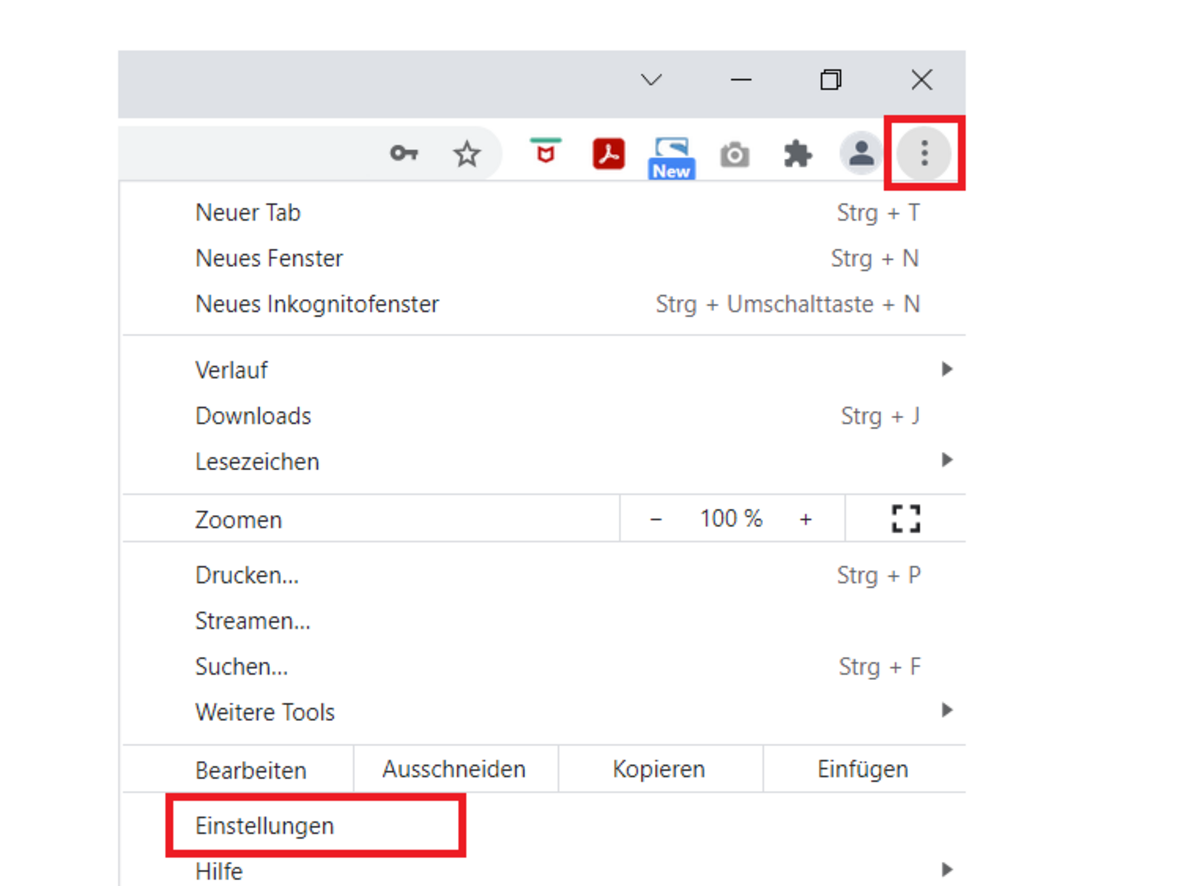Open the tab search chevron dropdown

pyautogui.click(x=651, y=80)
